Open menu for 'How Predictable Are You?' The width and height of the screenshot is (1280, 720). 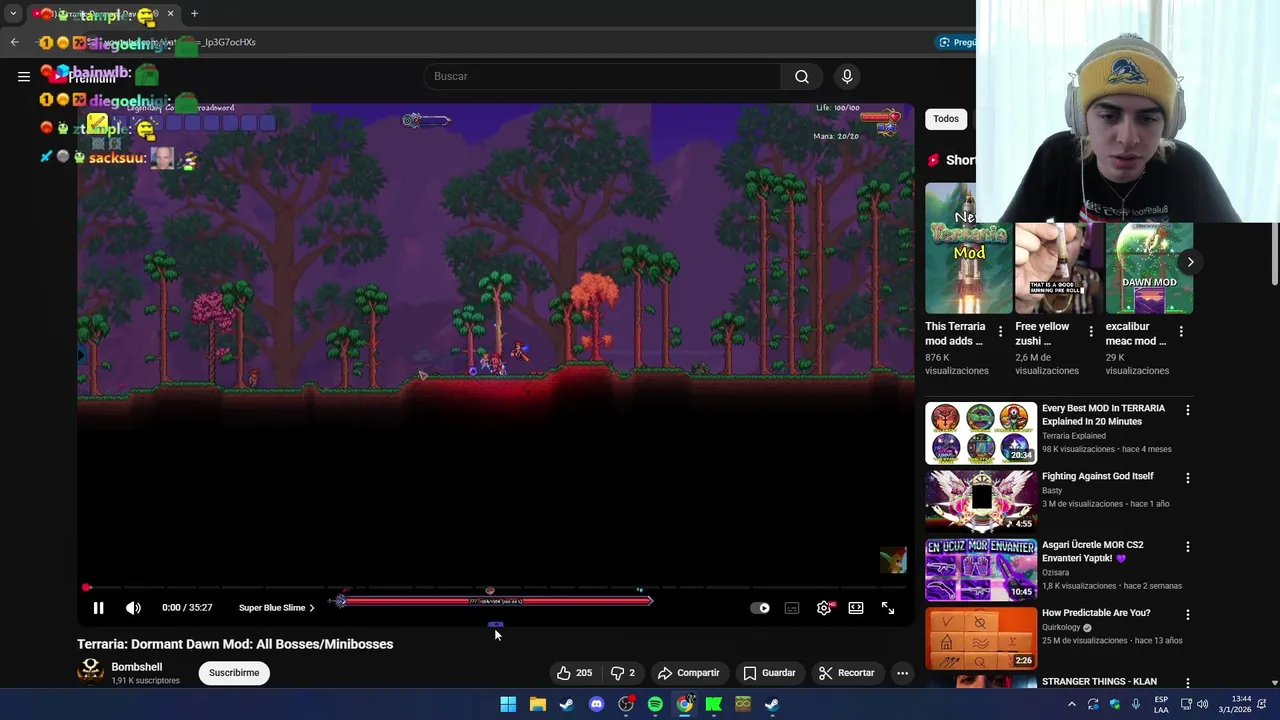[1187, 615]
